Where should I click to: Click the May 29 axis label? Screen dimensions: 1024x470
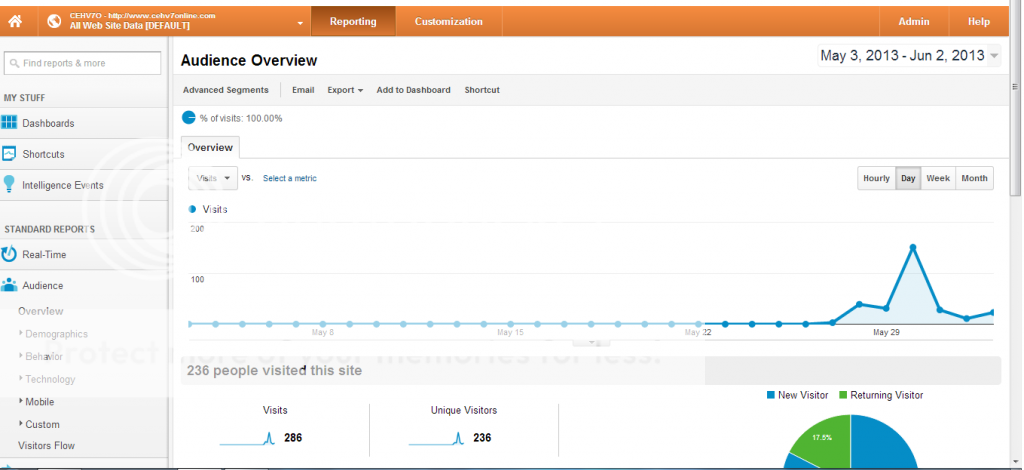coord(886,332)
